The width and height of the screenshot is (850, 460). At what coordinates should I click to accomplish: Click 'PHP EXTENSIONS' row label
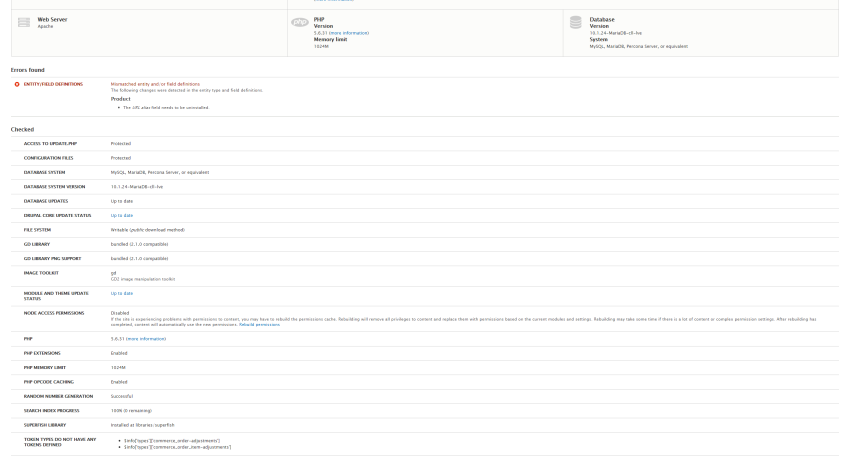pos(42,353)
